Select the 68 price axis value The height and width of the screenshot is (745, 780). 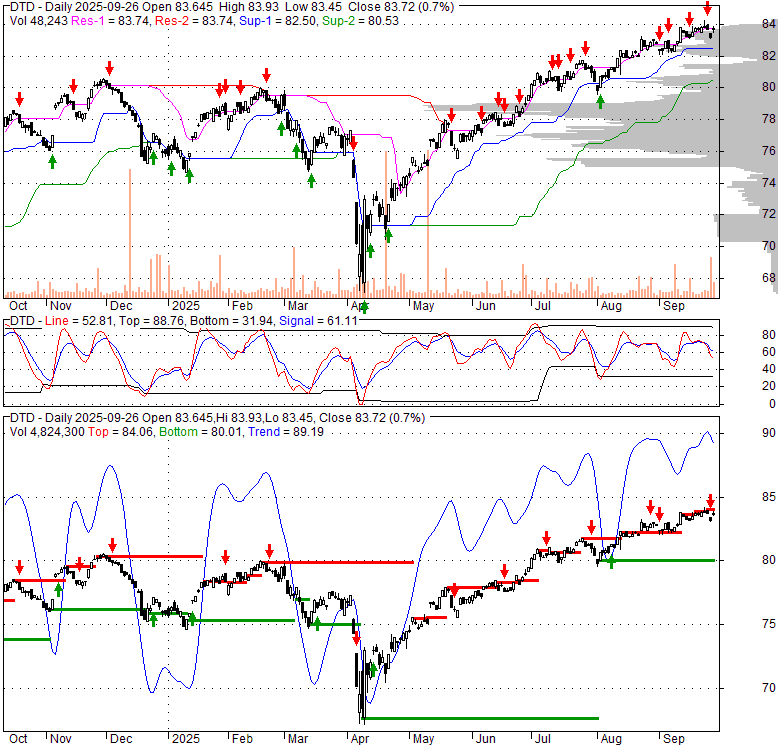pos(769,278)
